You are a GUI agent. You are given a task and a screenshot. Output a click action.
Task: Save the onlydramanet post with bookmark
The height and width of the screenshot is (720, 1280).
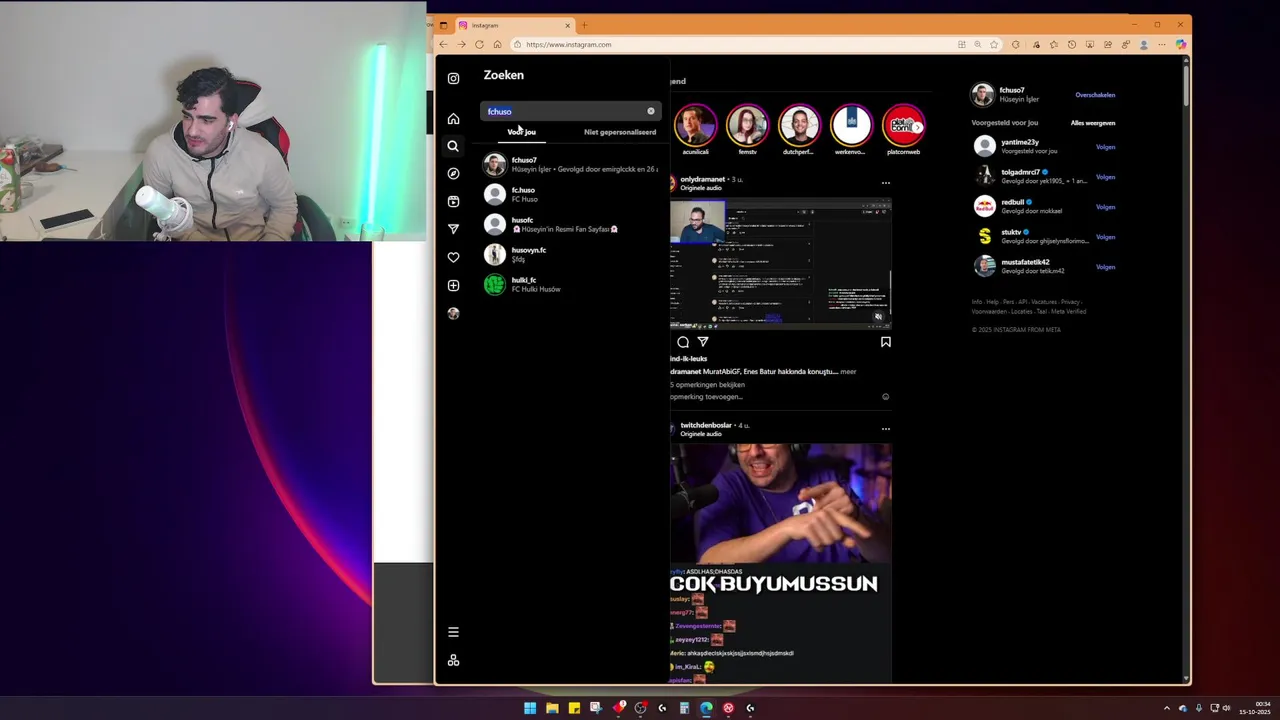(885, 342)
